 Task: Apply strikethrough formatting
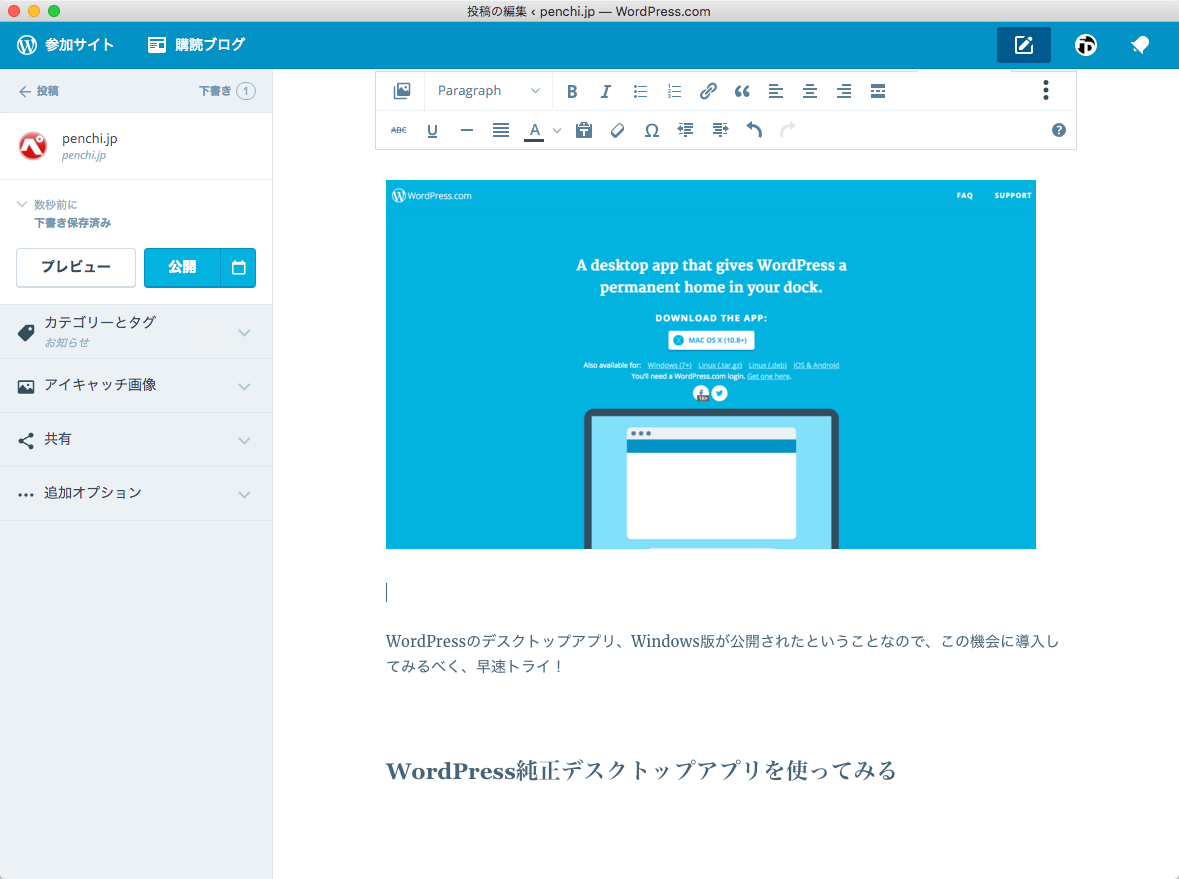(x=398, y=130)
